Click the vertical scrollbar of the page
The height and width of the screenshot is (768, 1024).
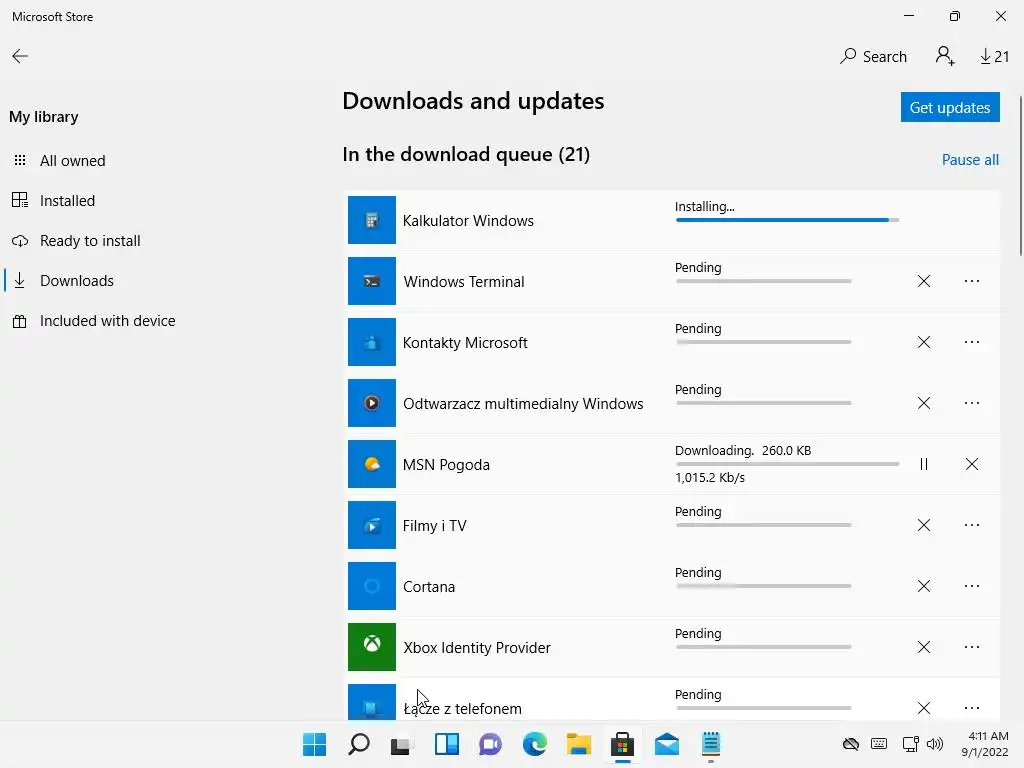coord(1020,176)
